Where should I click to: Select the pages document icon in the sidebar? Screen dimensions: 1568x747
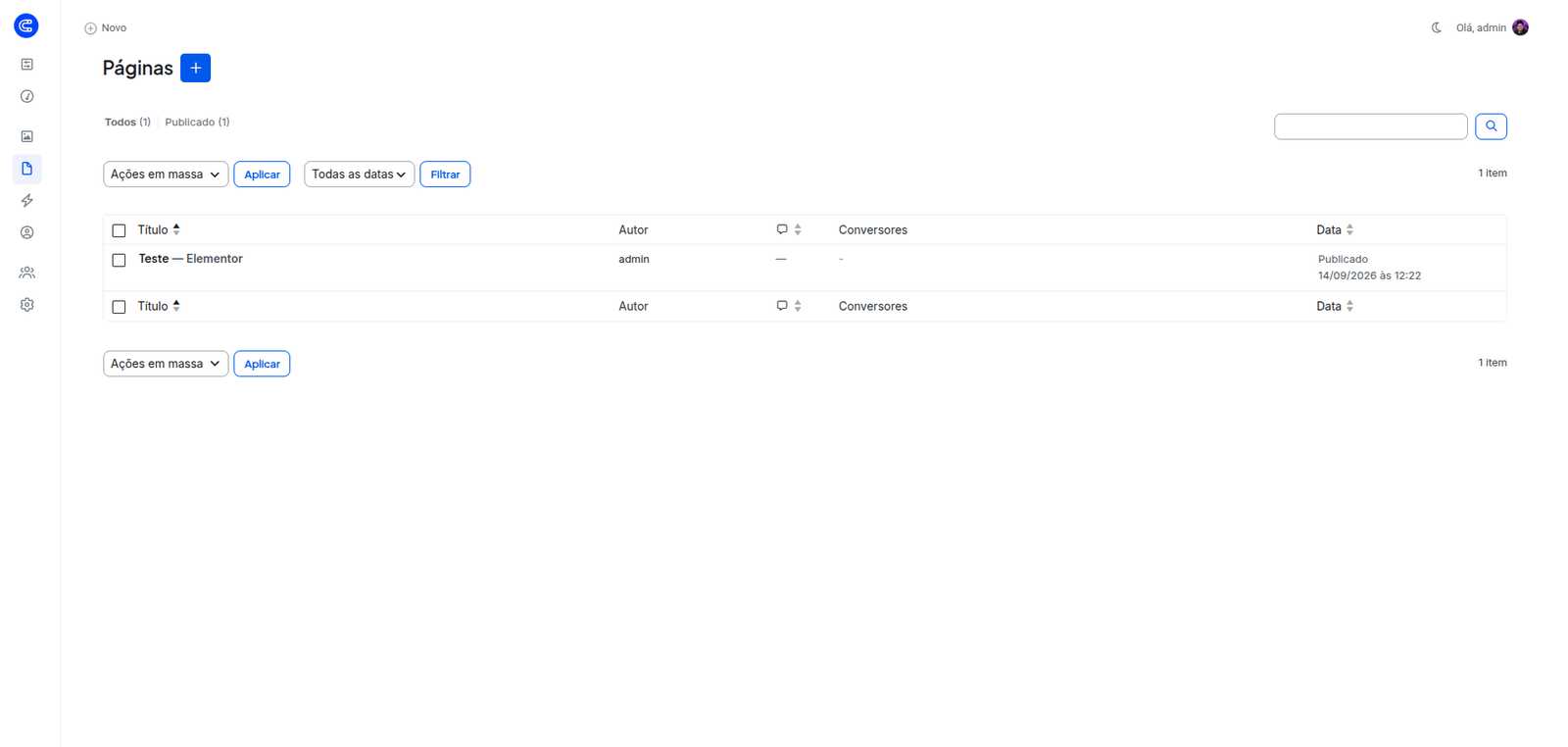tap(27, 169)
